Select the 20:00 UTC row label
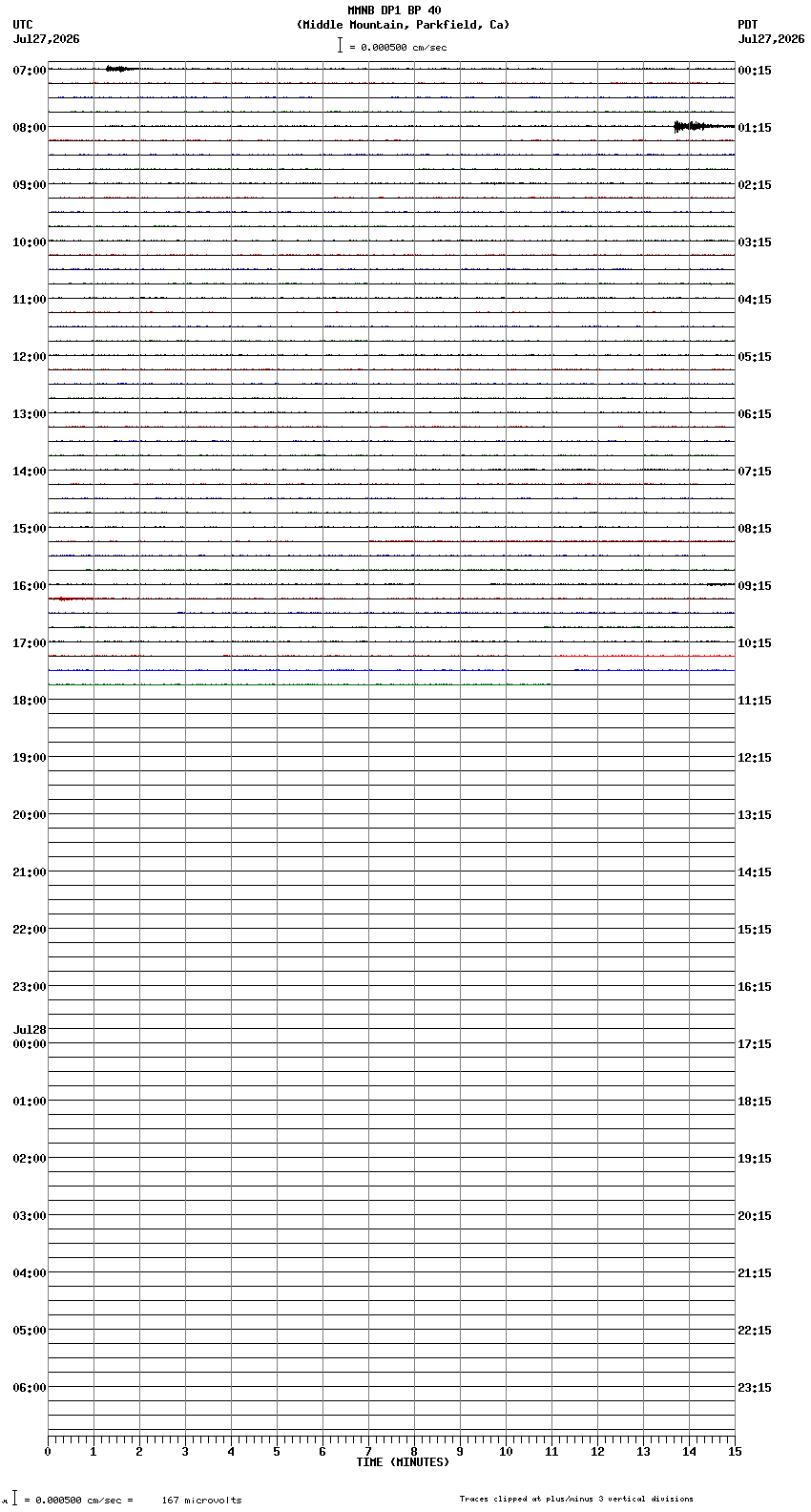The width and height of the screenshot is (811, 1512). 30,815
